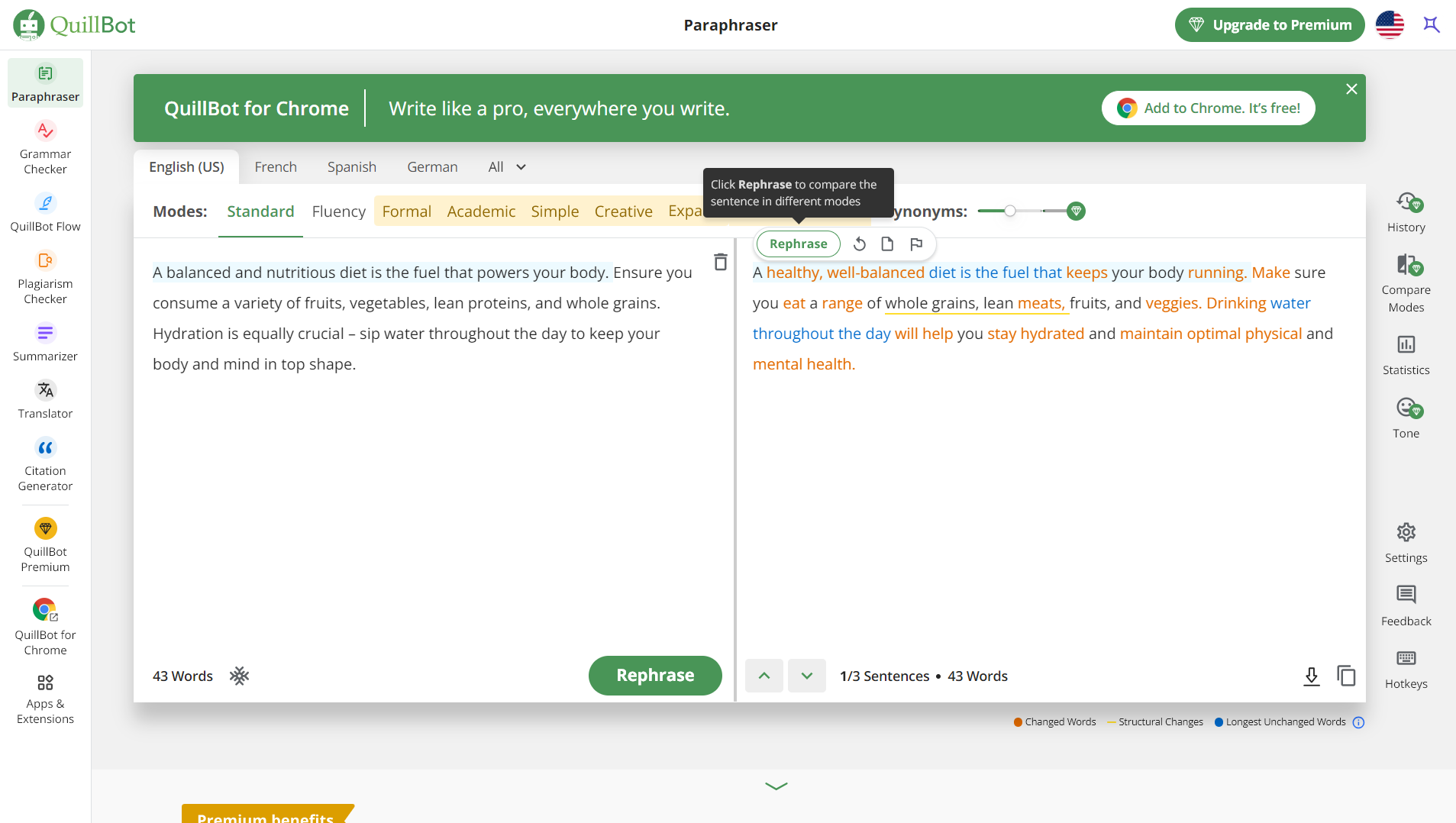The height and width of the screenshot is (823, 1456).
Task: Switch to French language tab
Action: click(x=276, y=166)
